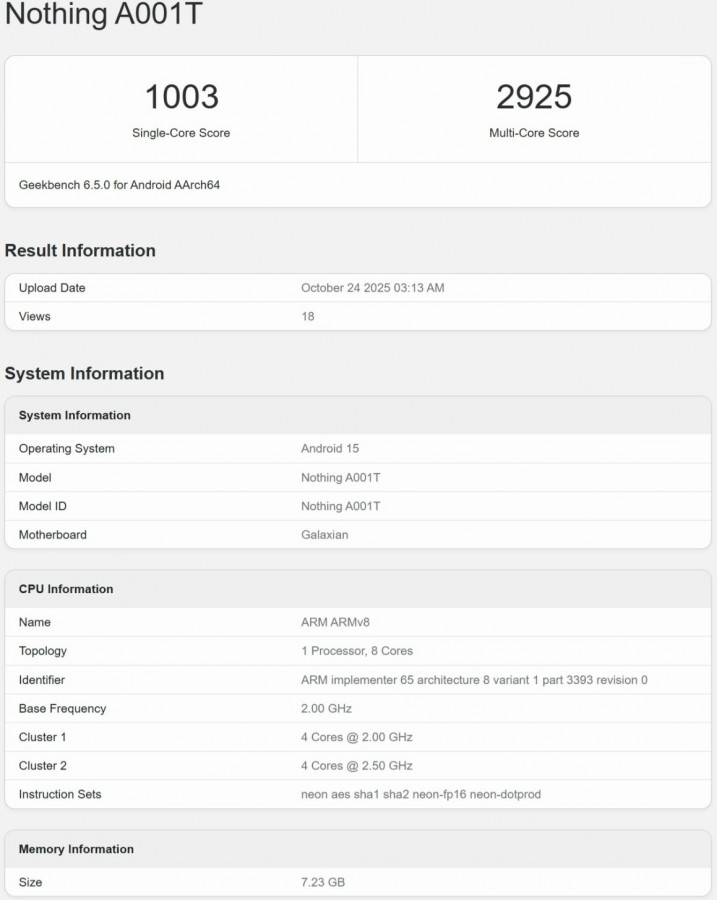Select the Android 15 operating system value
Image resolution: width=717 pixels, height=900 pixels.
336,449
